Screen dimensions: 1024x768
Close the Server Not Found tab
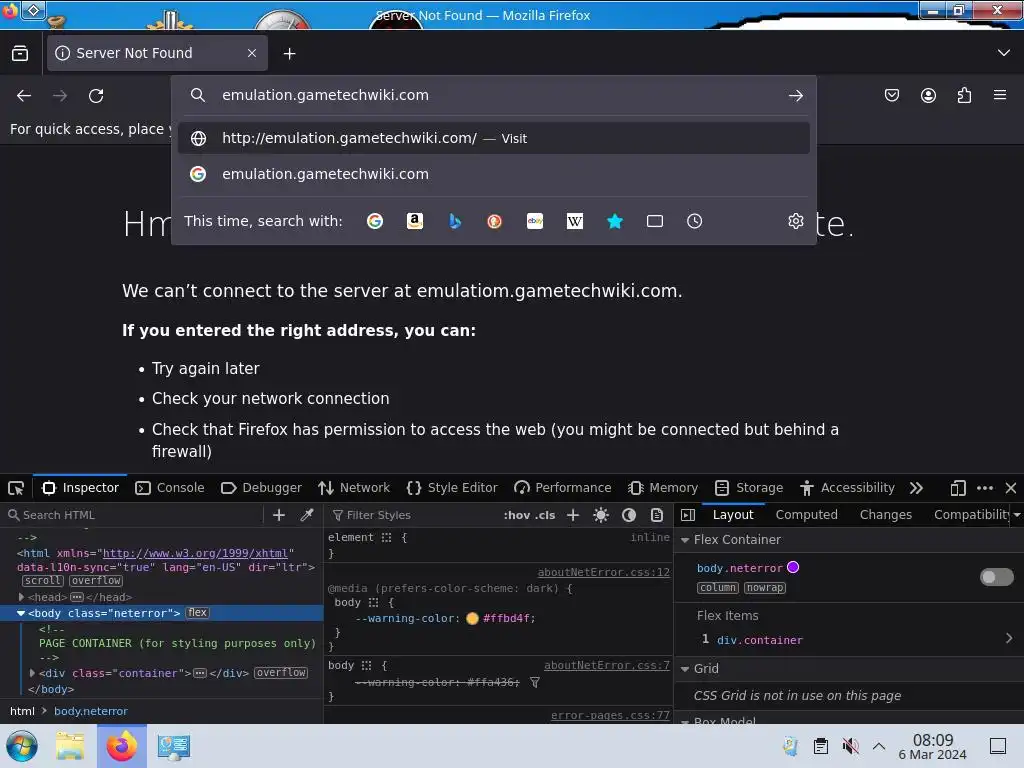pyautogui.click(x=251, y=53)
